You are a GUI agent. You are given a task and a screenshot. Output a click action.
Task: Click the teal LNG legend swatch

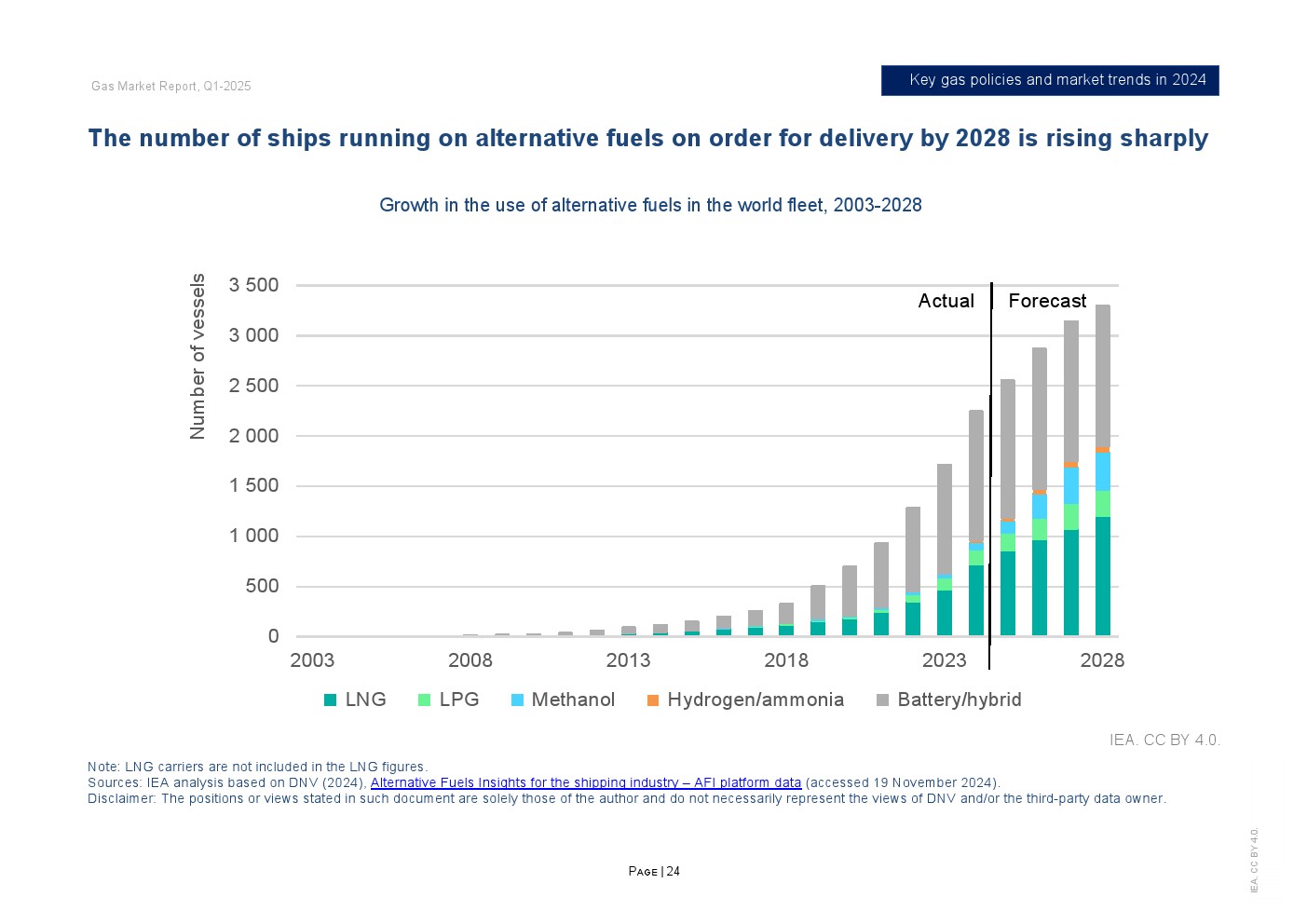[330, 700]
